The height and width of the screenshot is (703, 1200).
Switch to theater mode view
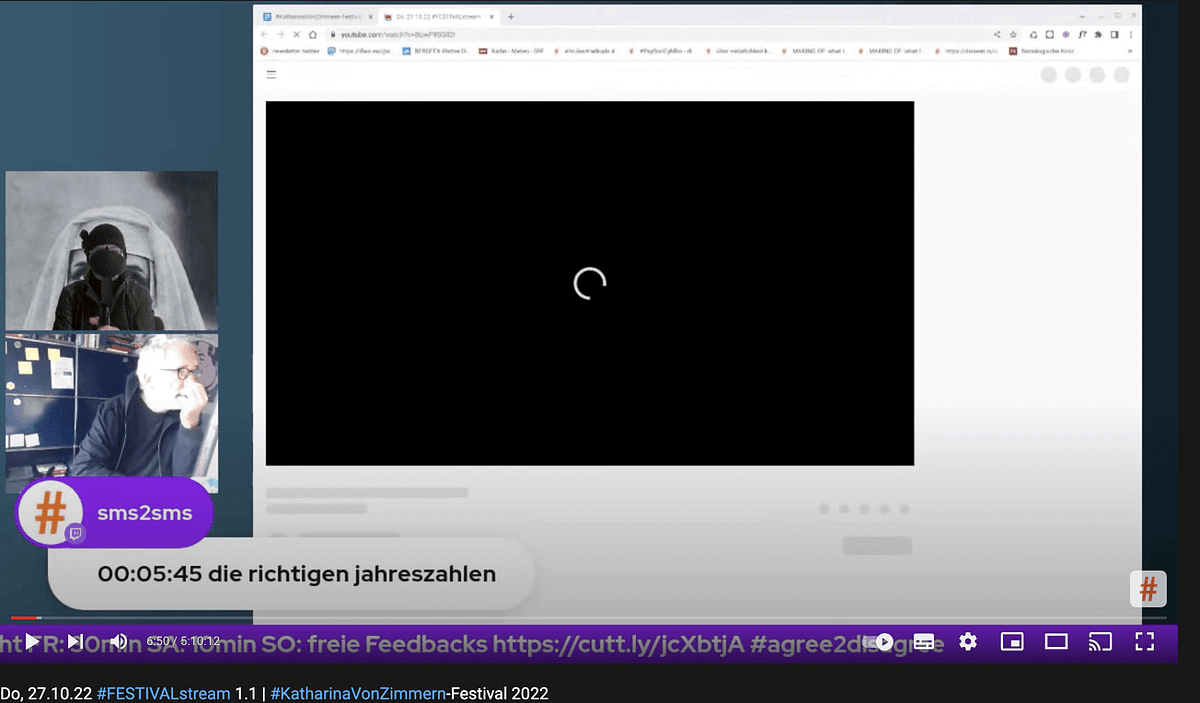click(x=1056, y=642)
